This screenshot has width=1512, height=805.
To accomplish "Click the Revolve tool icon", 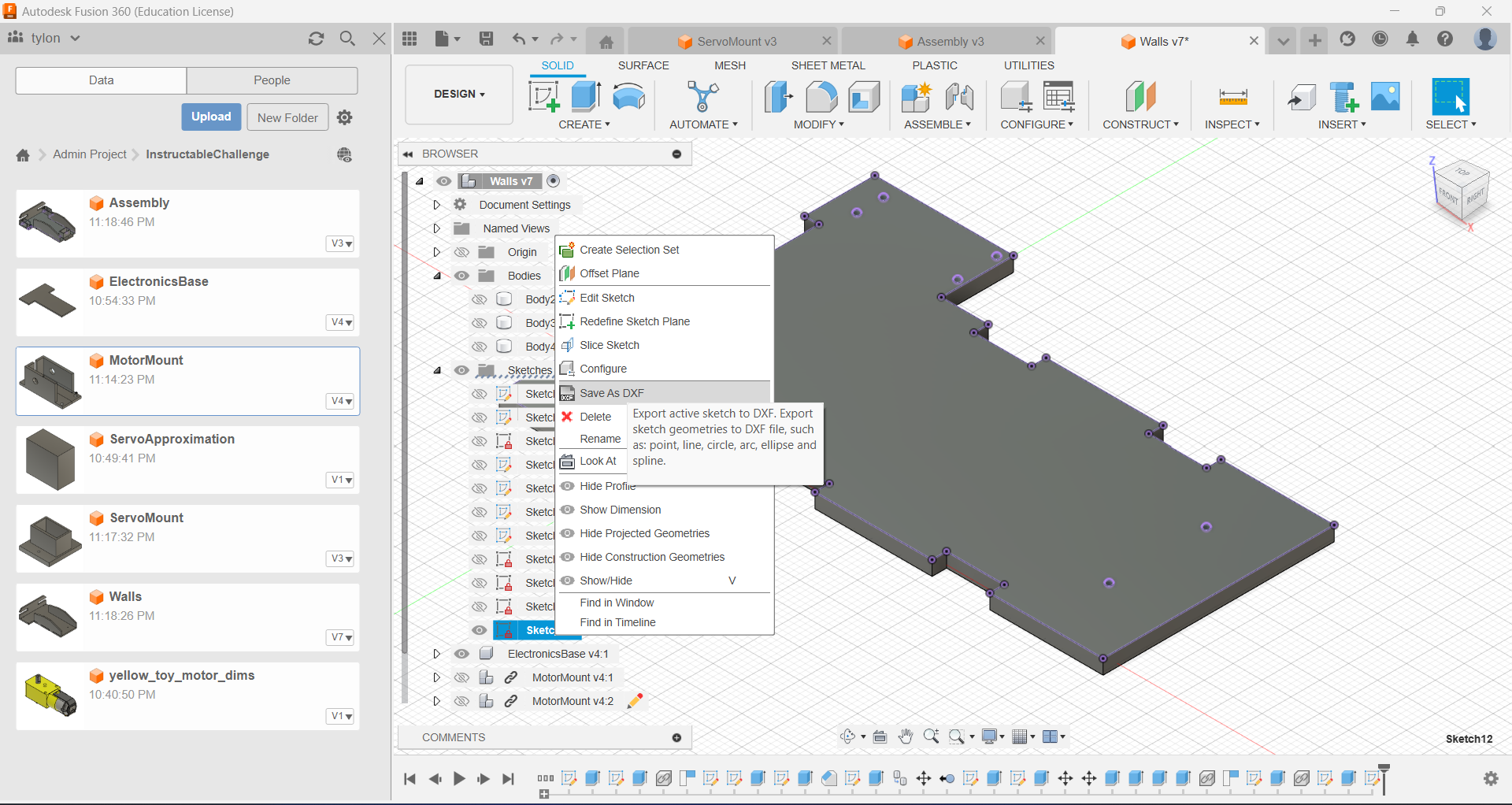I will point(629,97).
